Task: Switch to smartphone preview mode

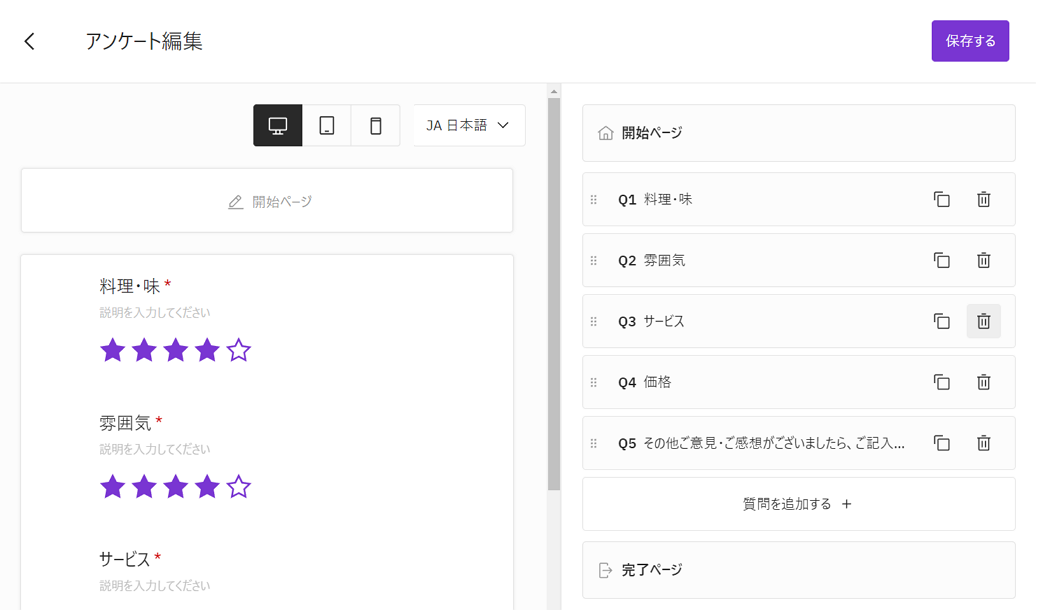Action: [375, 125]
